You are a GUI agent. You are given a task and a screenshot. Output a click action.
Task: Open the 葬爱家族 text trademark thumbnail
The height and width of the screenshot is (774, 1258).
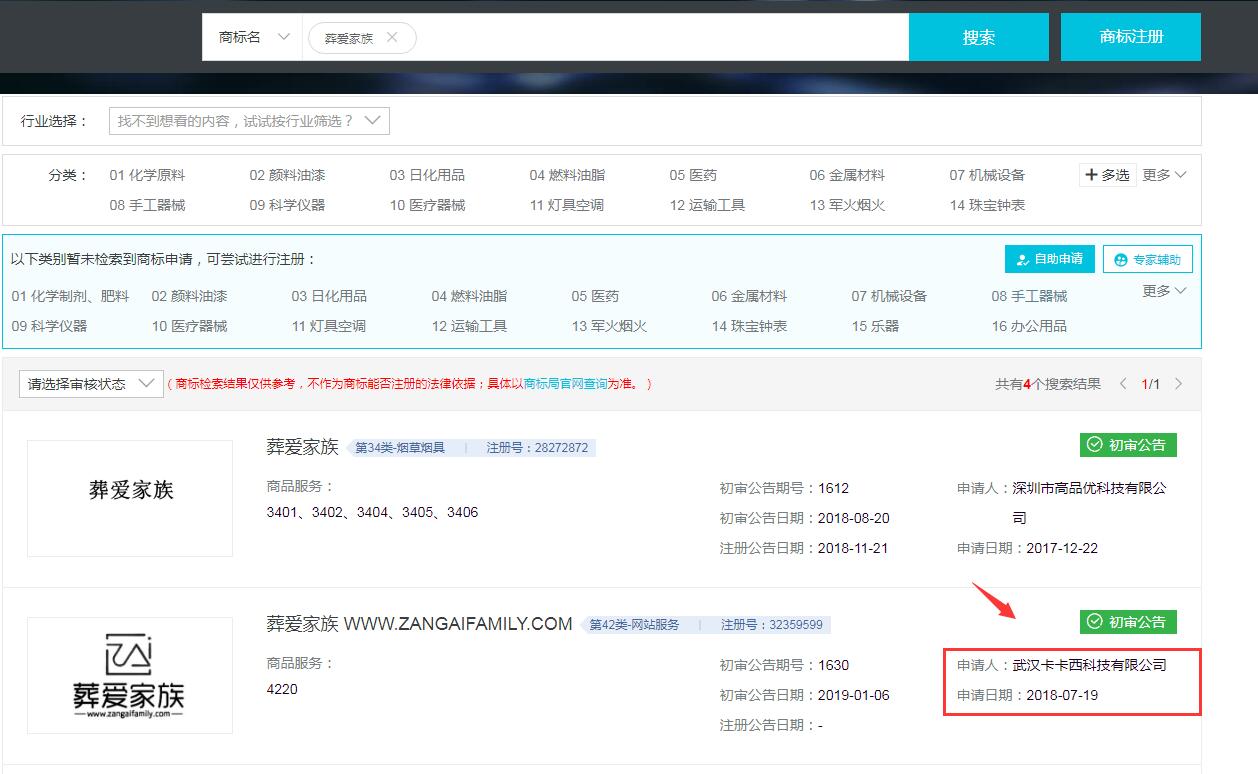coord(130,498)
